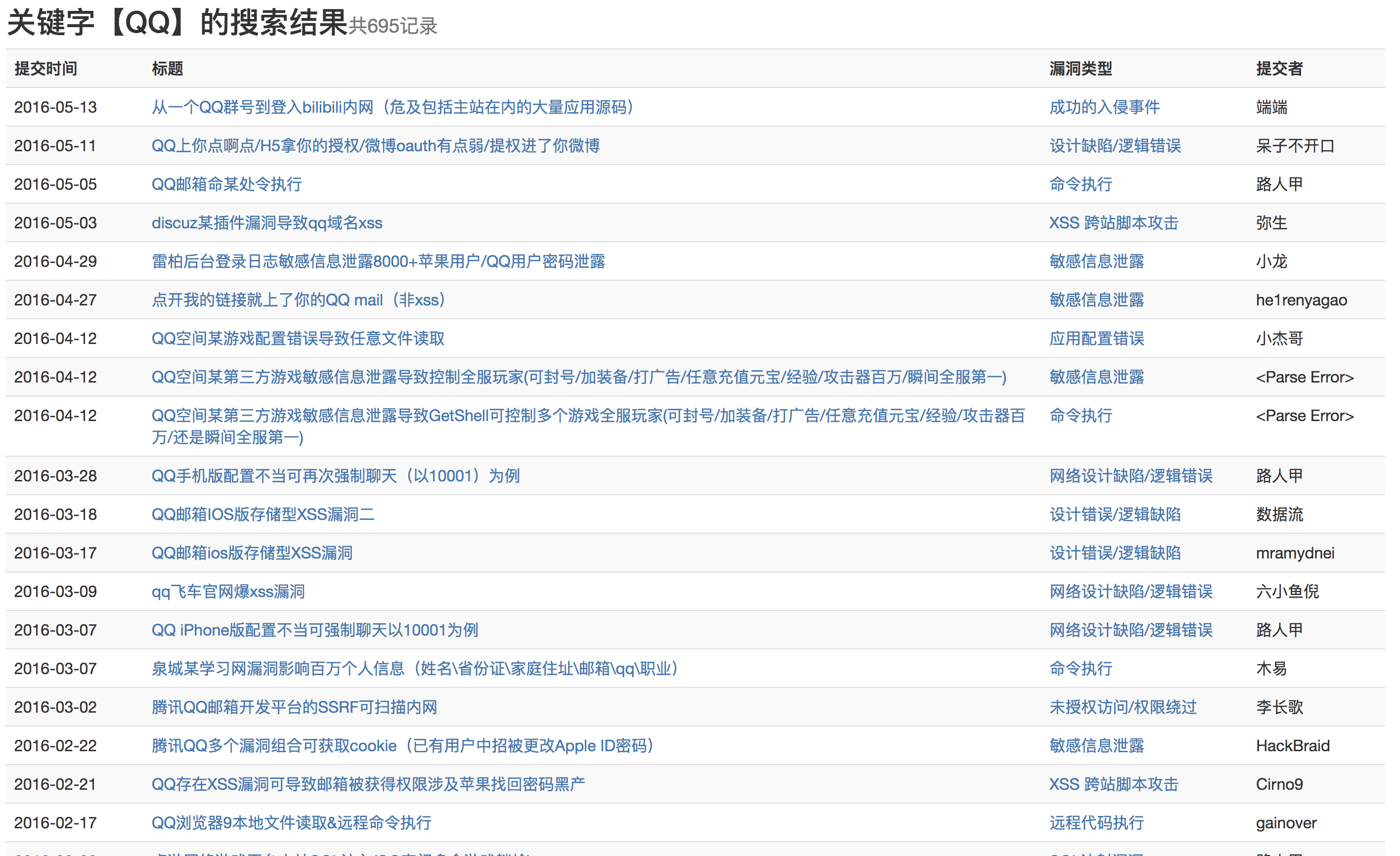Open QQ iPhone版配置不当可强制聊天 link
Screen dimensions: 1400x856
[x=314, y=631]
